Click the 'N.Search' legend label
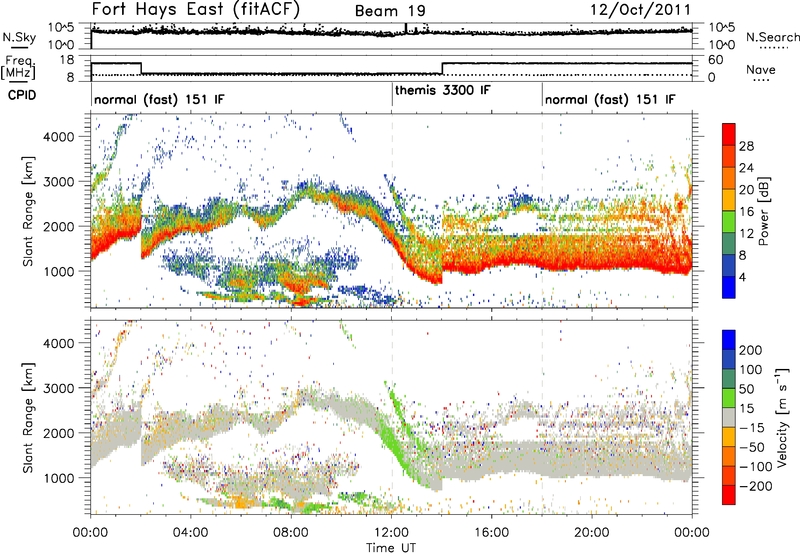 (772, 37)
